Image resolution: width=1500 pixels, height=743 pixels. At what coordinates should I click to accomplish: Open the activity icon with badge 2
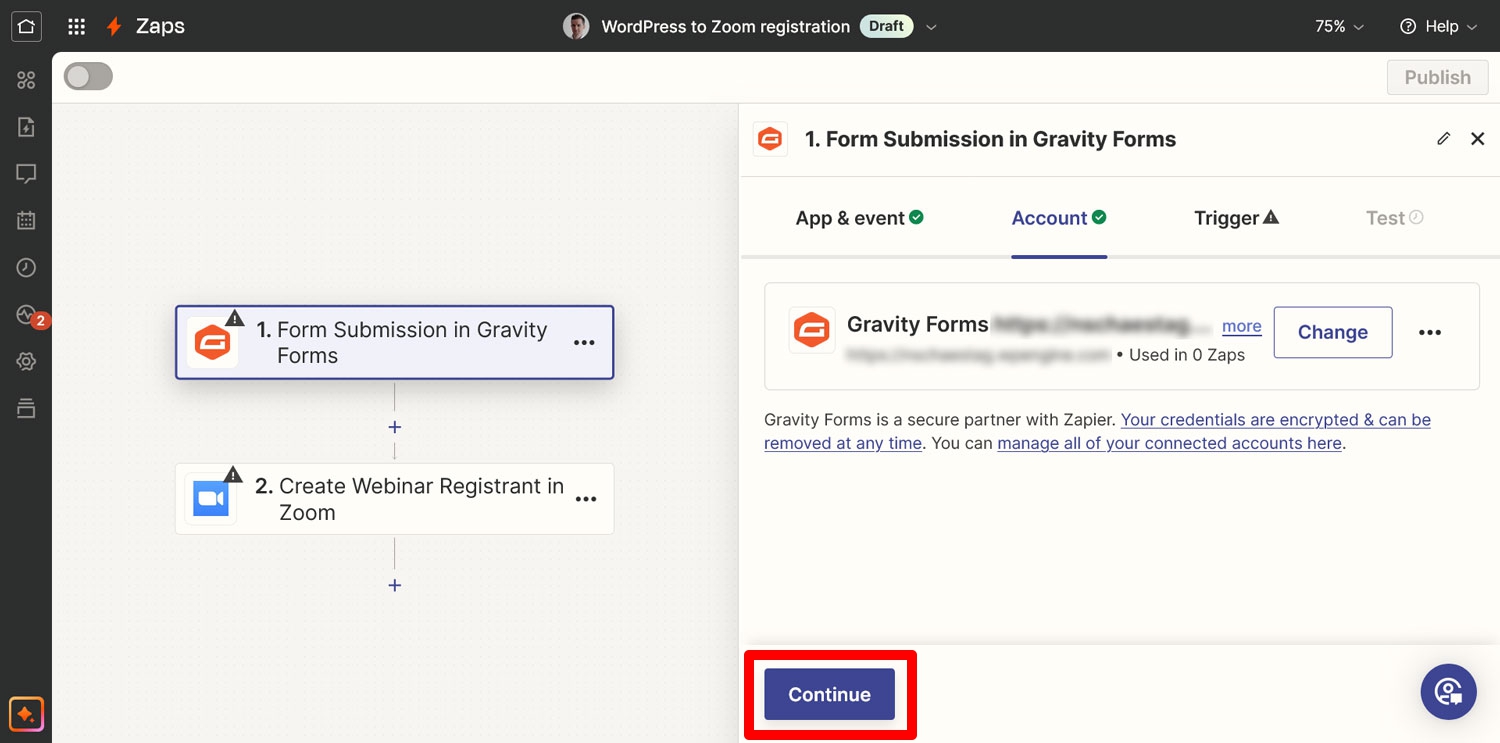pyautogui.click(x=28, y=315)
